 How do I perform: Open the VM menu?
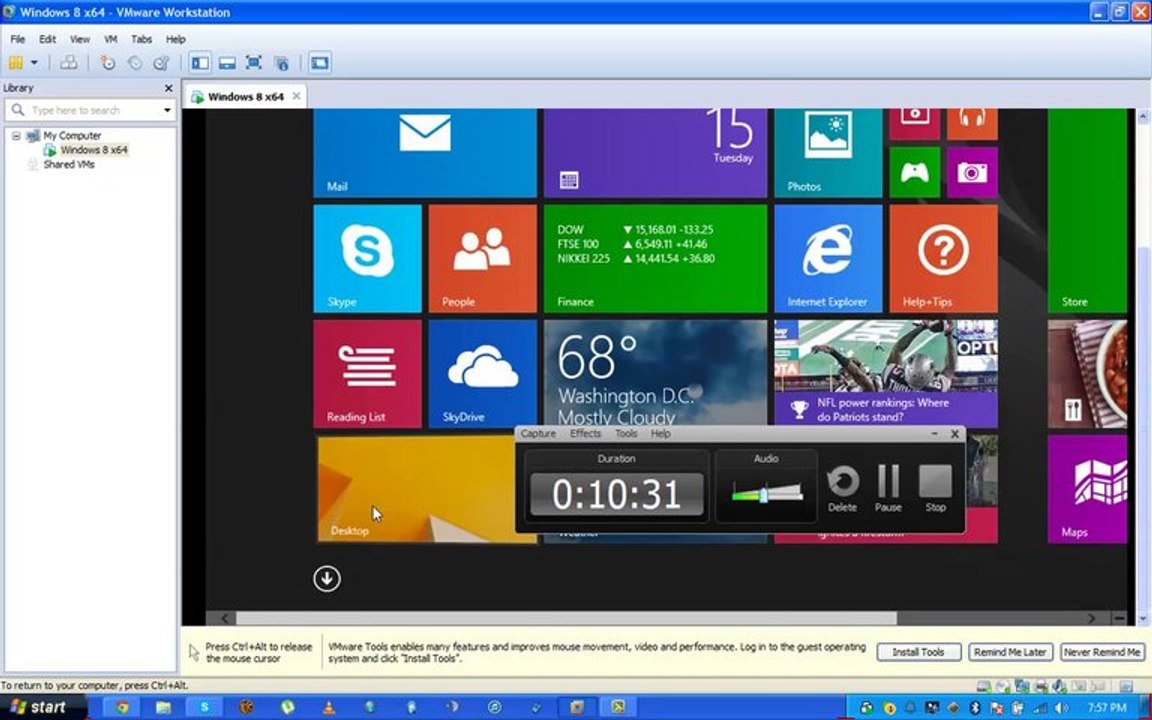110,40
